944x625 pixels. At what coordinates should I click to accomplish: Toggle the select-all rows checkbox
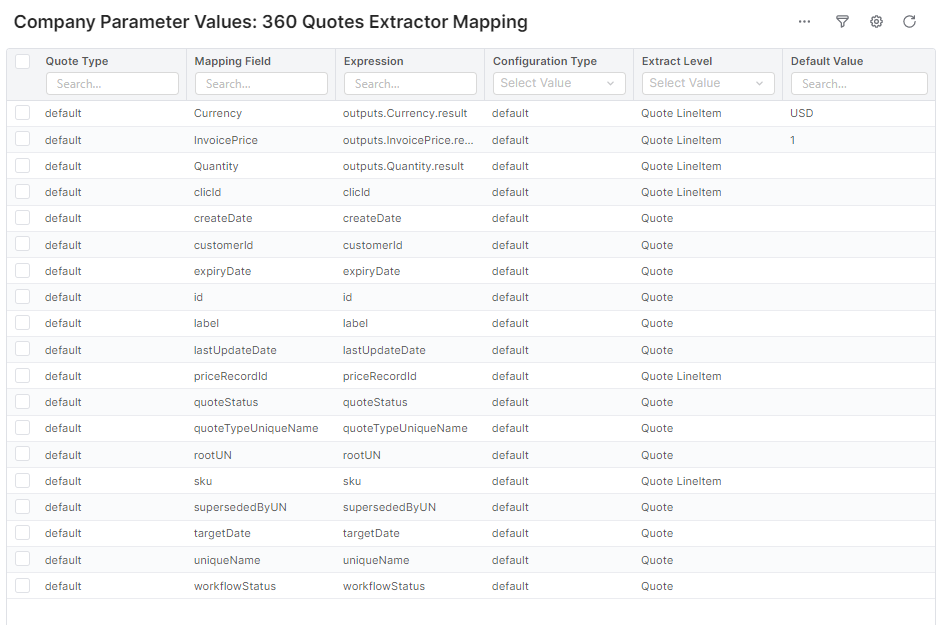pos(22,62)
